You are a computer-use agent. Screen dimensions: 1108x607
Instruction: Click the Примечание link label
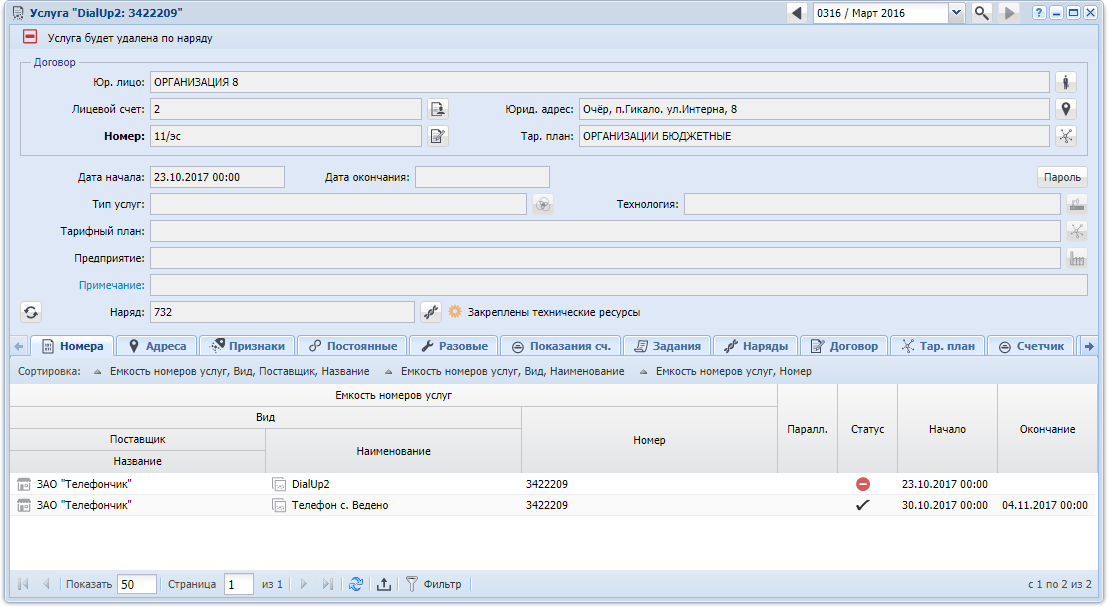(112, 285)
